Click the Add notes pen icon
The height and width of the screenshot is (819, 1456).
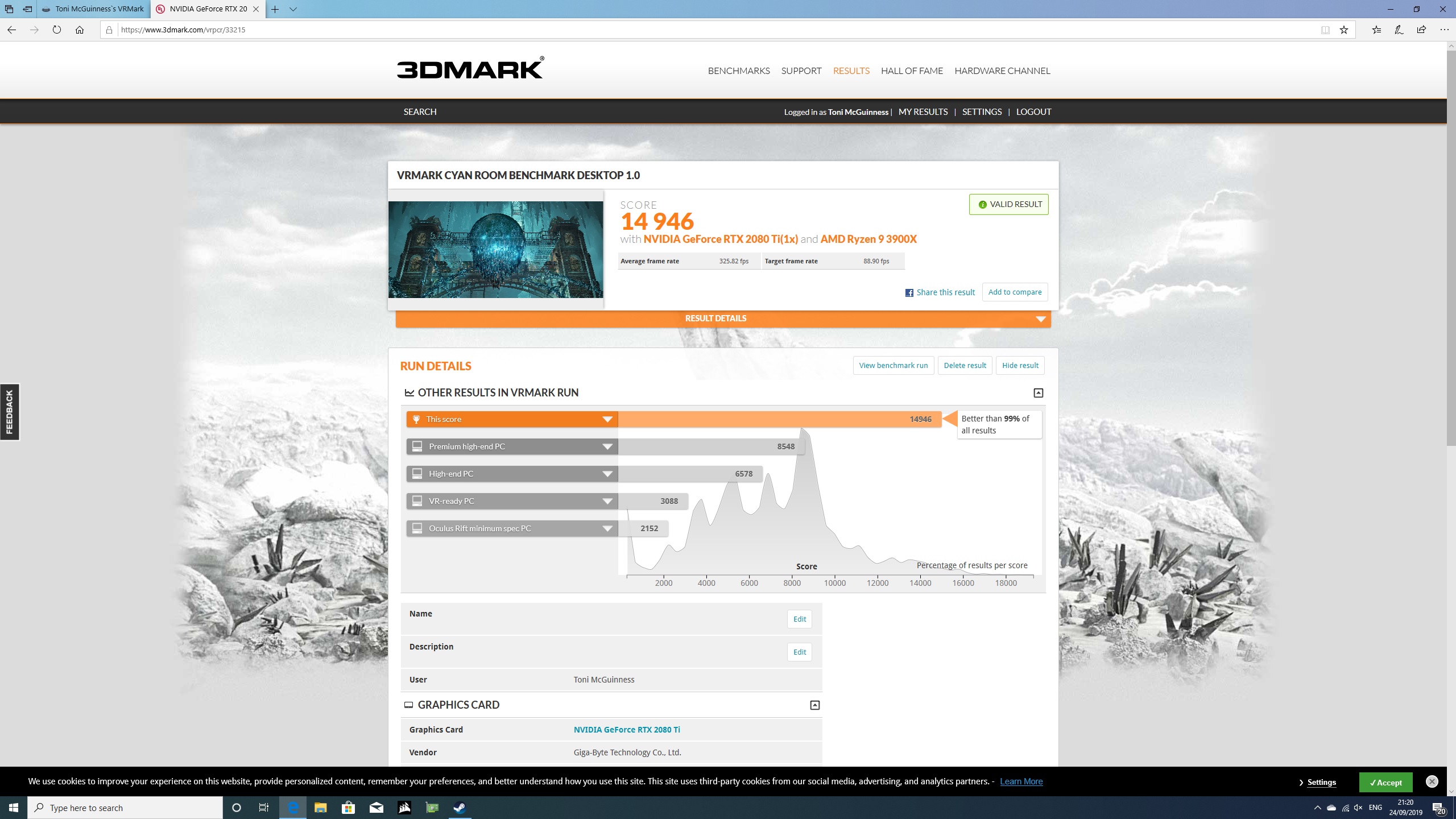1399,30
